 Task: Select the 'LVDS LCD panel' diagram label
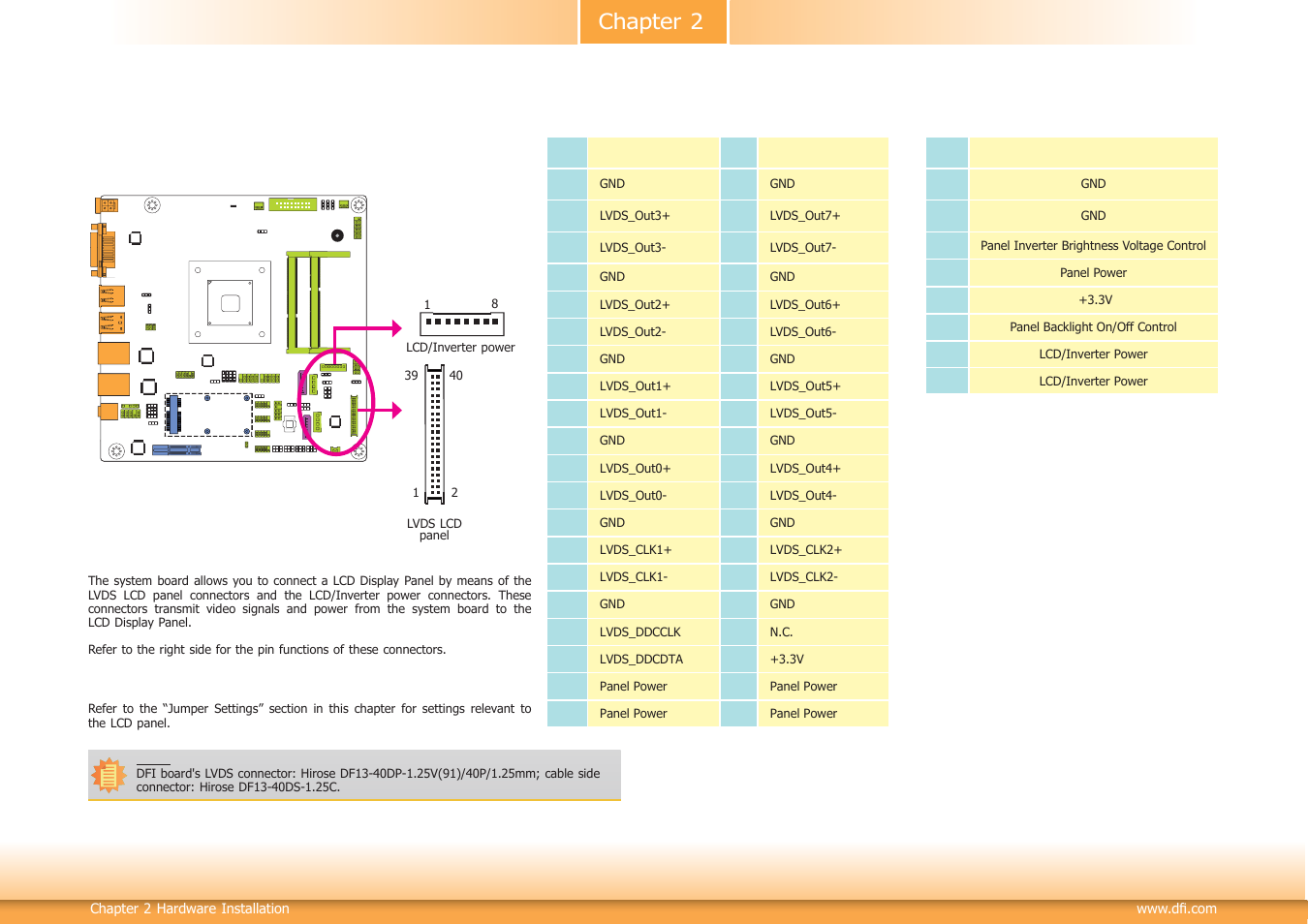click(x=434, y=529)
